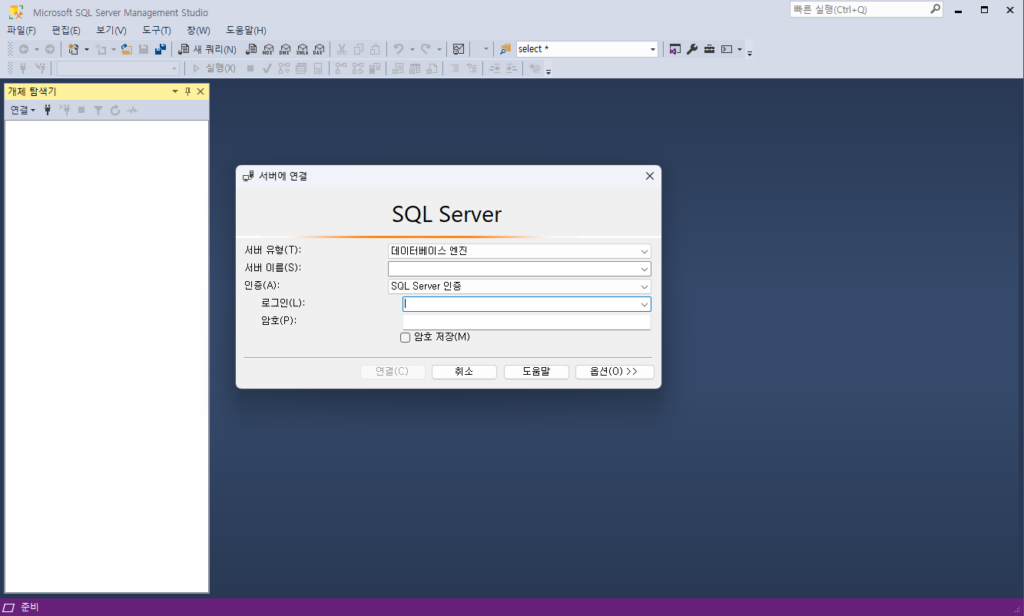Click the Save All diskettes icon
The width and height of the screenshot is (1024, 616).
(x=160, y=49)
